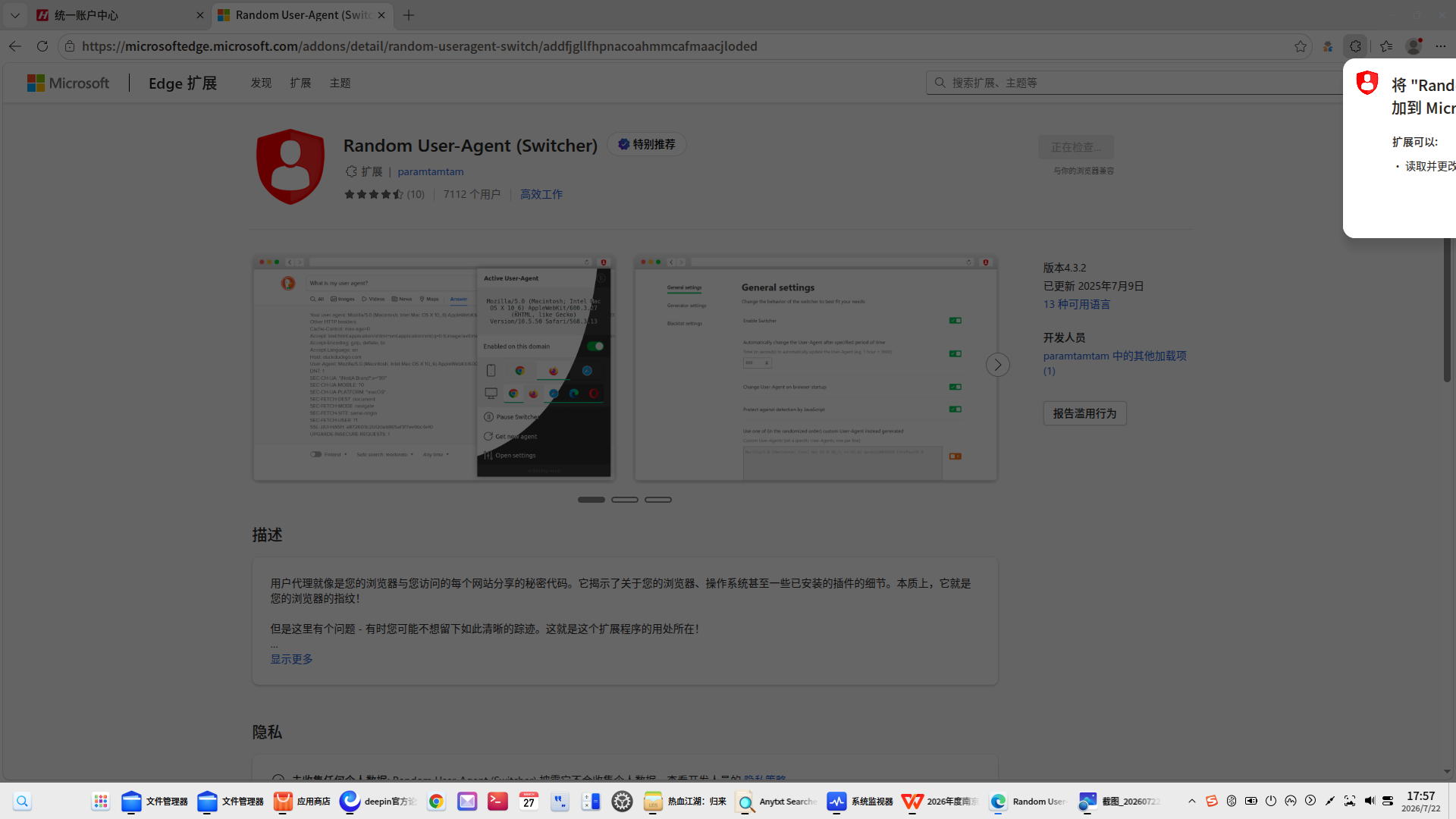
Task: Open the 系统监视器 taskbar app
Action: click(860, 801)
